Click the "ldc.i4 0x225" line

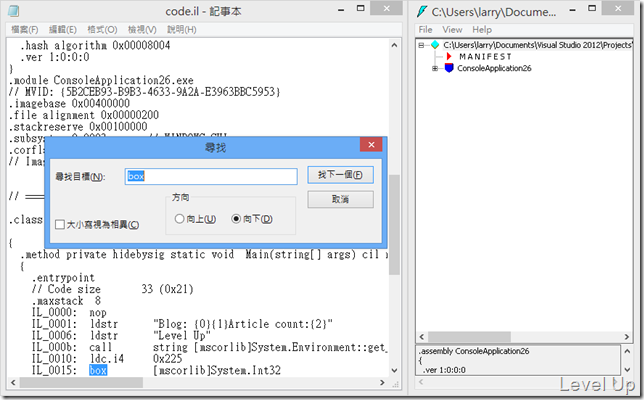pyautogui.click(x=107, y=359)
